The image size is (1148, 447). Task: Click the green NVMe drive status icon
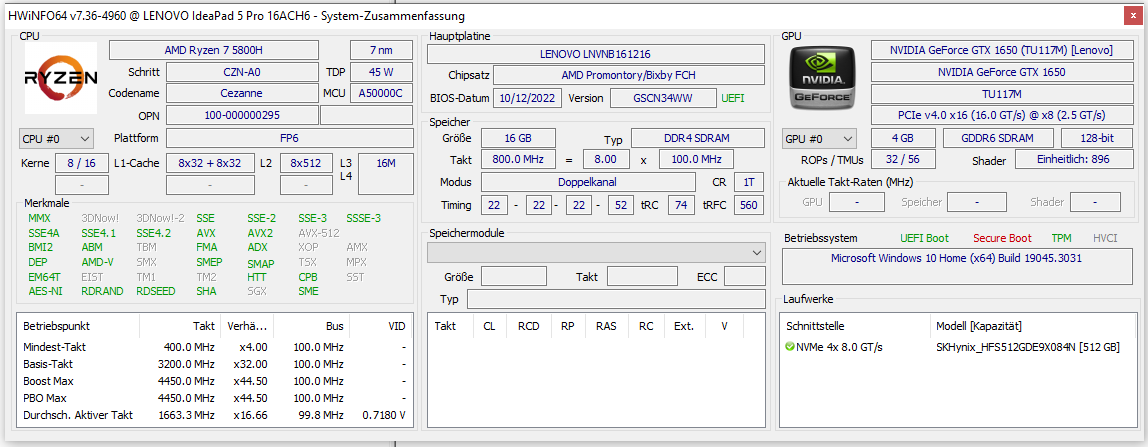[x=789, y=347]
